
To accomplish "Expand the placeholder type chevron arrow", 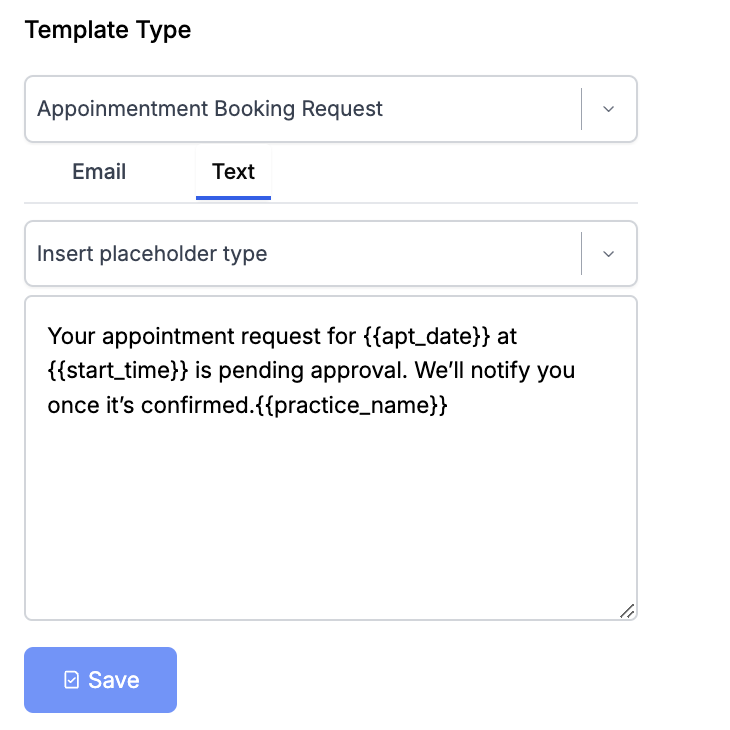I will point(608,254).
